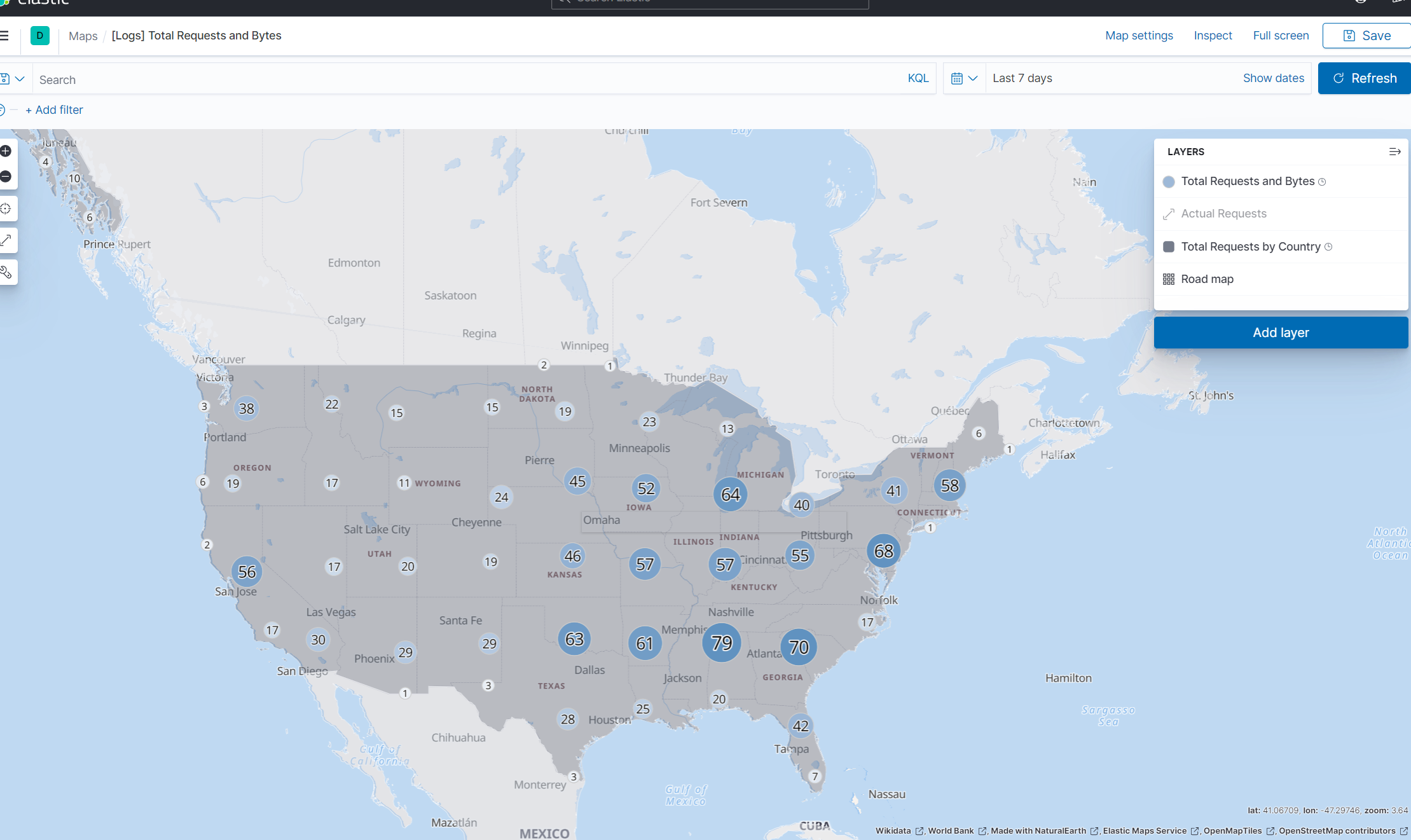Click the 64 cluster in Michigan
Screen dimensions: 1411x840
731,494
